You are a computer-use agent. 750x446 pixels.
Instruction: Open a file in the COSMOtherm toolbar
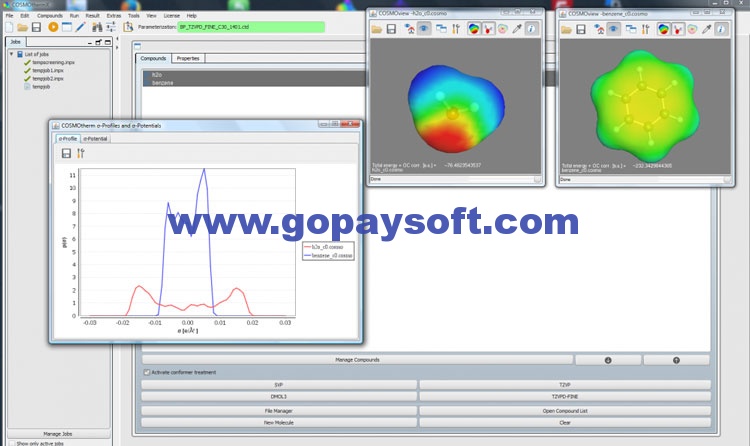[x=22, y=27]
